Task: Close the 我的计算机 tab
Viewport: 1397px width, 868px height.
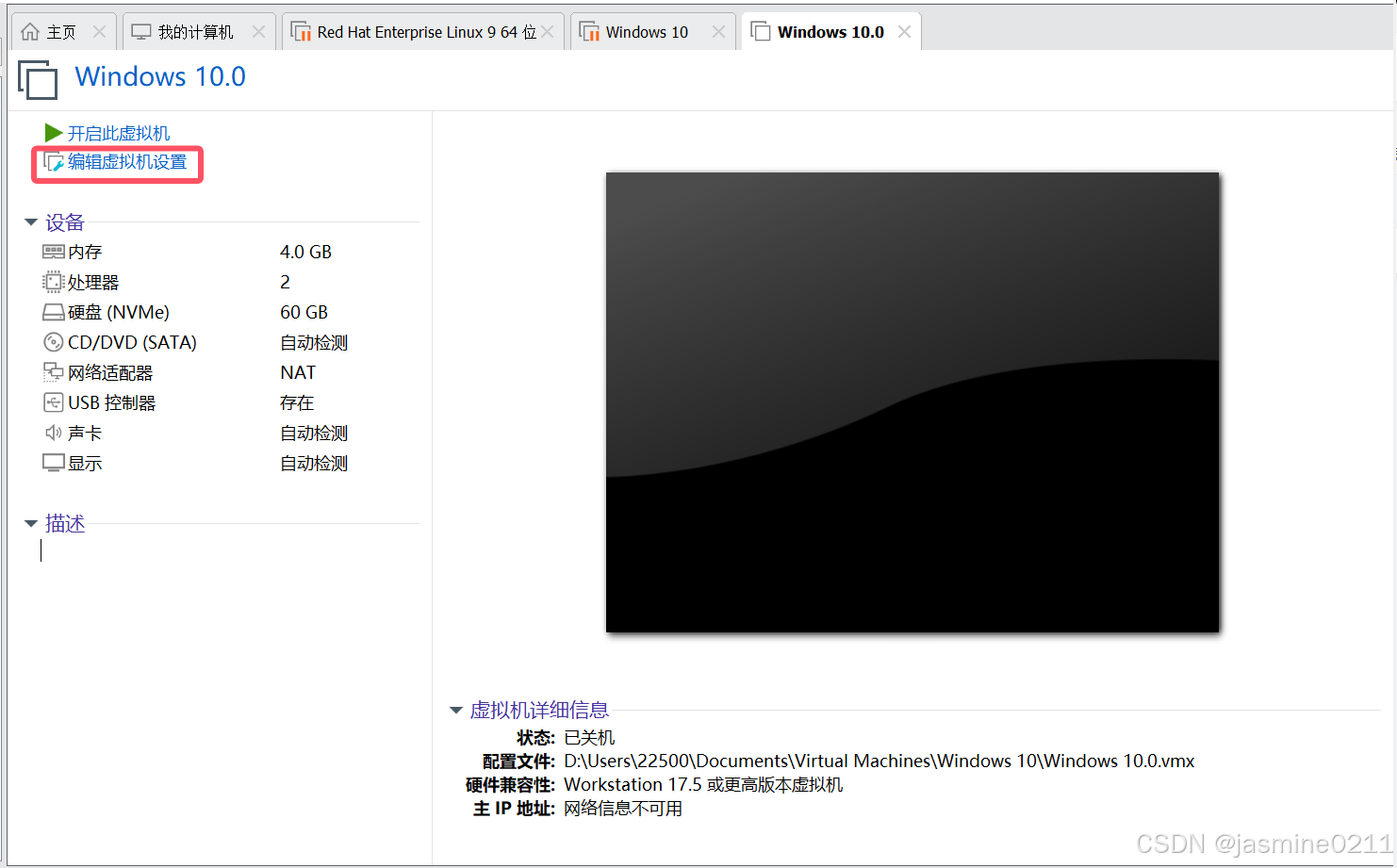Action: [x=258, y=32]
